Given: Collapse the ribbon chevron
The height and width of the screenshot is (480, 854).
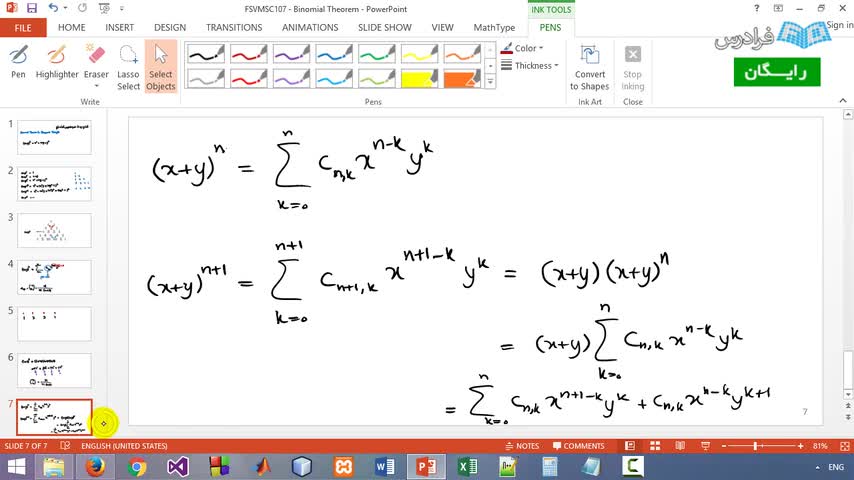Looking at the screenshot, I should tap(843, 100).
